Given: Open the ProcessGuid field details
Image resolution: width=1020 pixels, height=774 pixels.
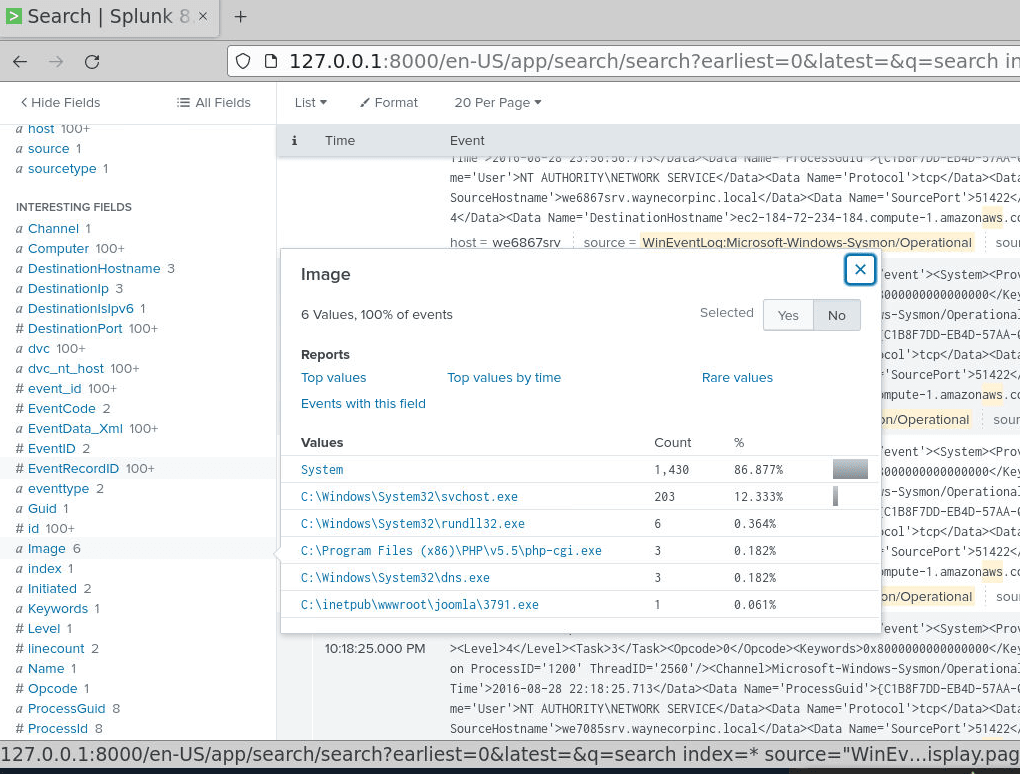Looking at the screenshot, I should (x=66, y=710).
